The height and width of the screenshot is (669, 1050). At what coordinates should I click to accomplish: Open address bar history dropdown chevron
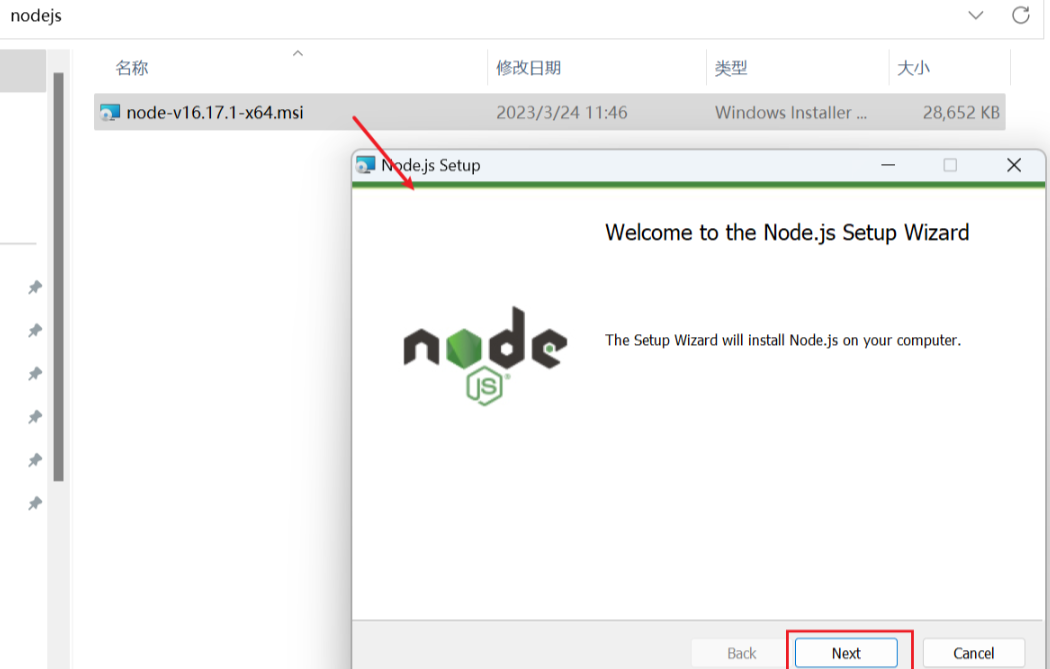pos(976,15)
